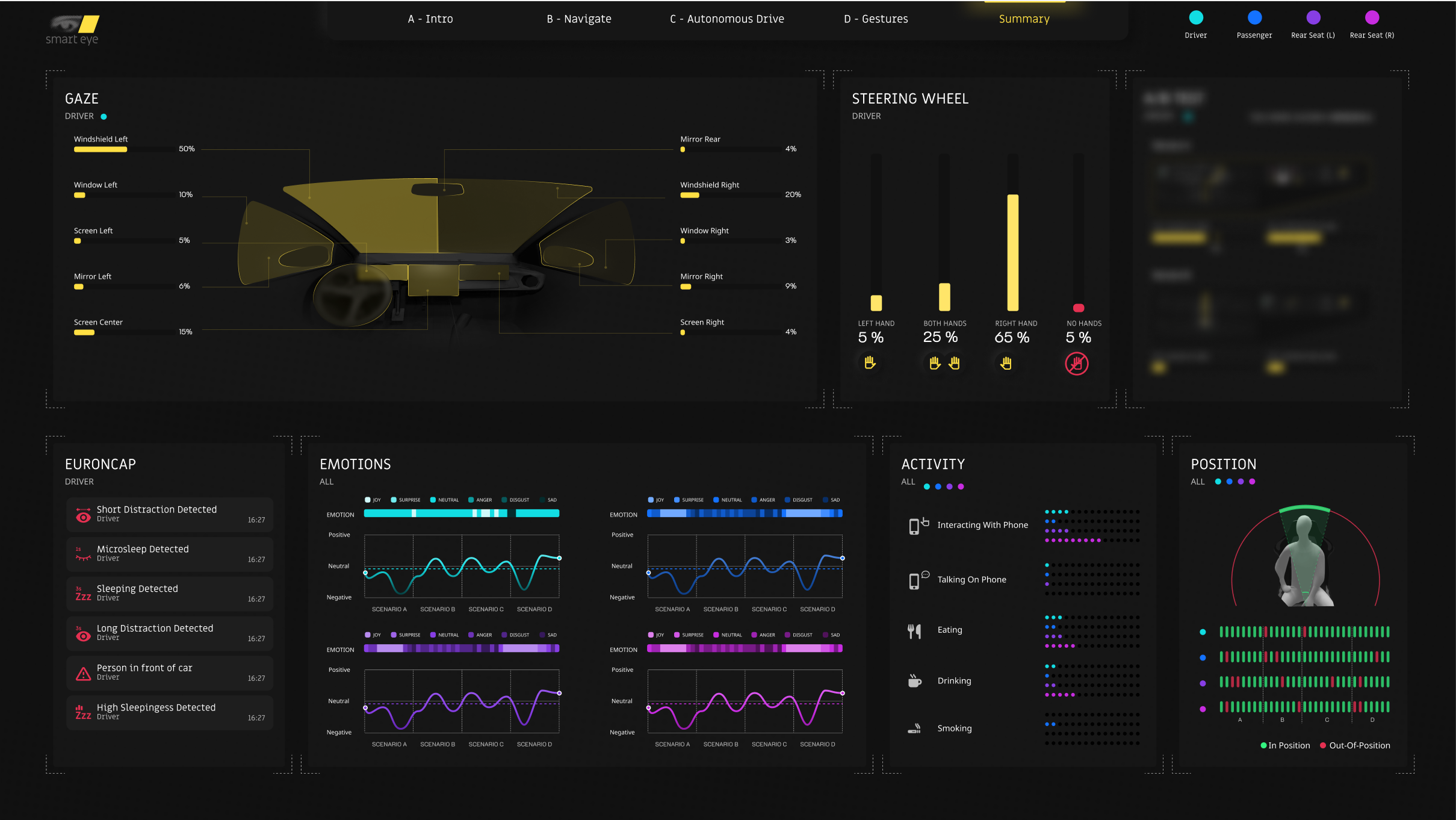
Task: Toggle the Passenger occupant filter dot
Action: 1254,17
